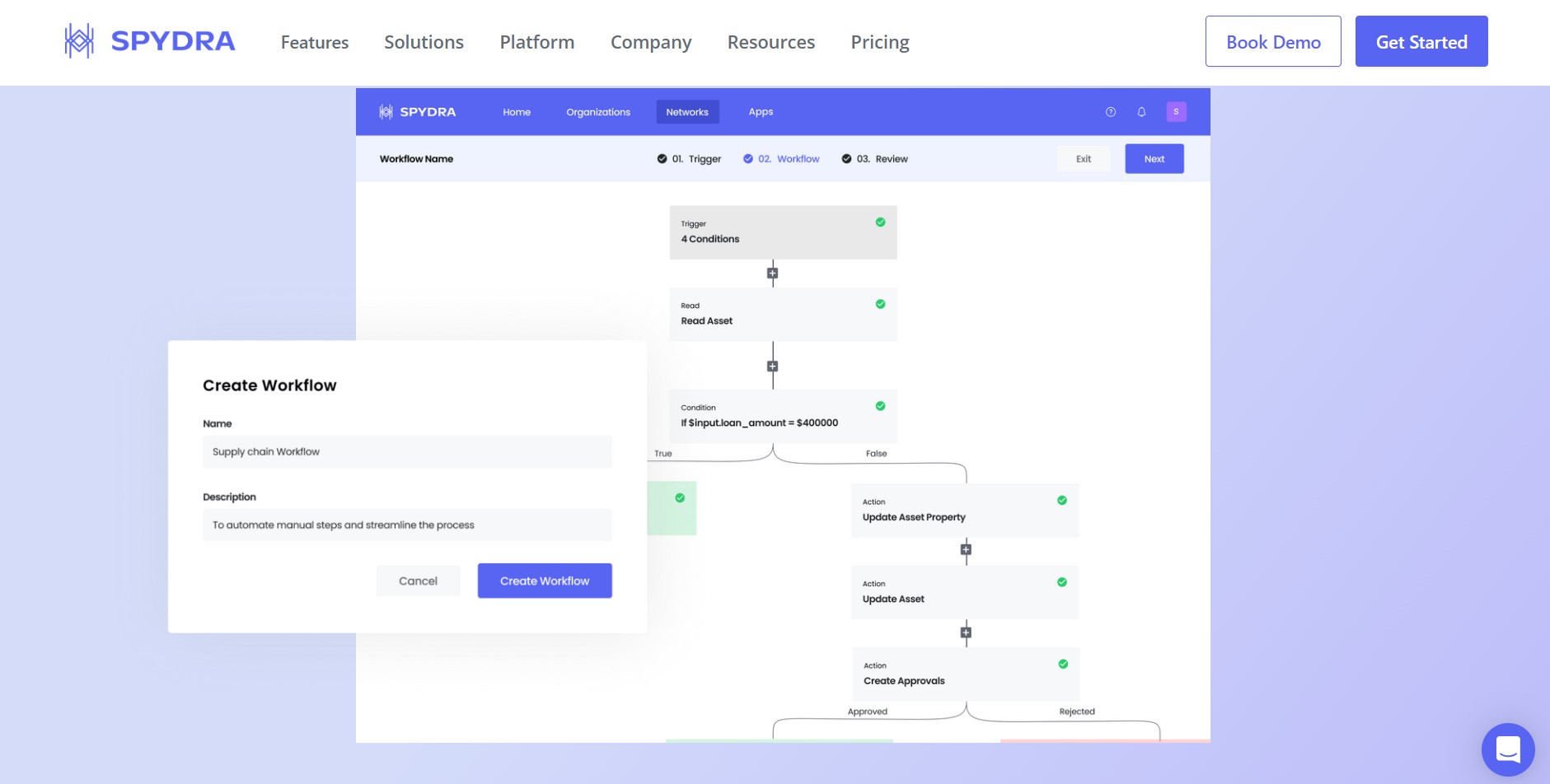Go to the Pricing page

(x=879, y=42)
